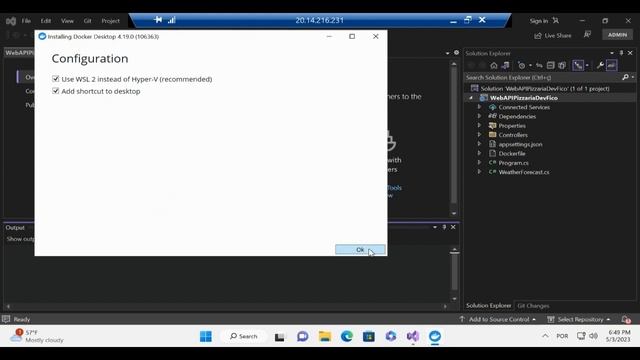Collapse the WebAPIPizzariaDevFico project node
640x360 pixels.
[x=471, y=98]
